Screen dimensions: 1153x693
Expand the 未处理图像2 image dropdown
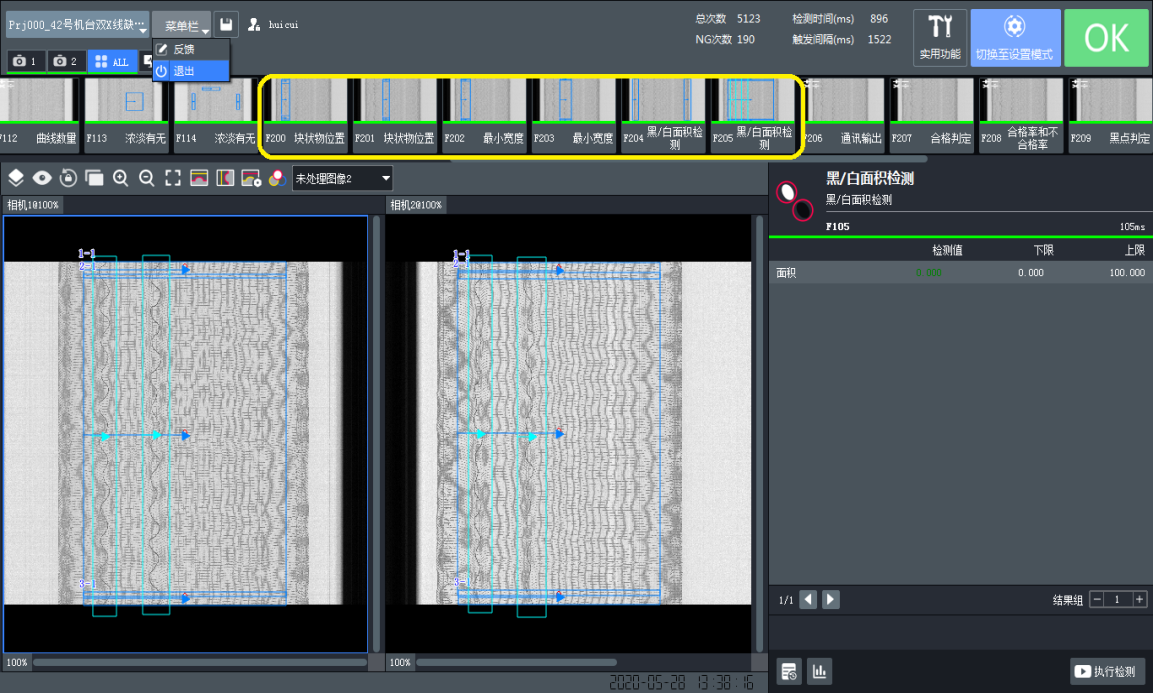[341, 178]
